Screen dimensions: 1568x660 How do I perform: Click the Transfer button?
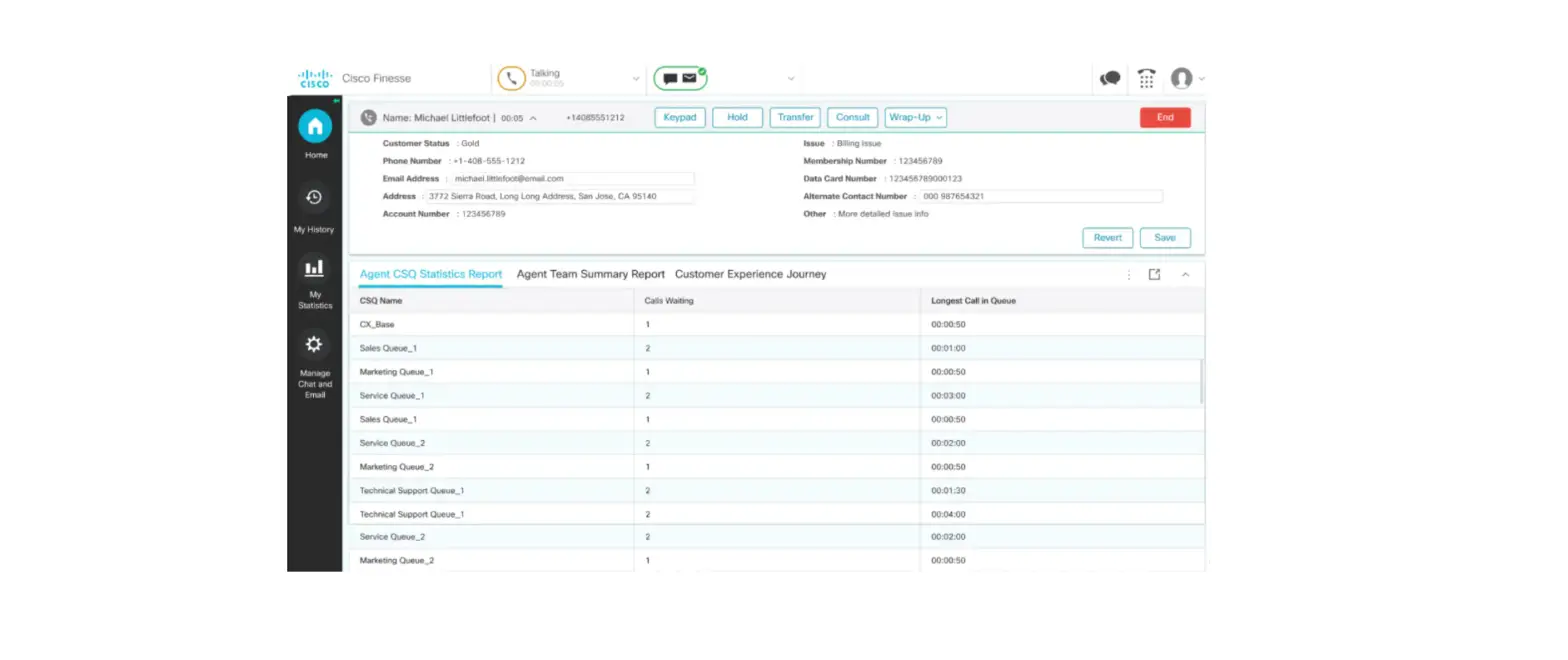795,117
